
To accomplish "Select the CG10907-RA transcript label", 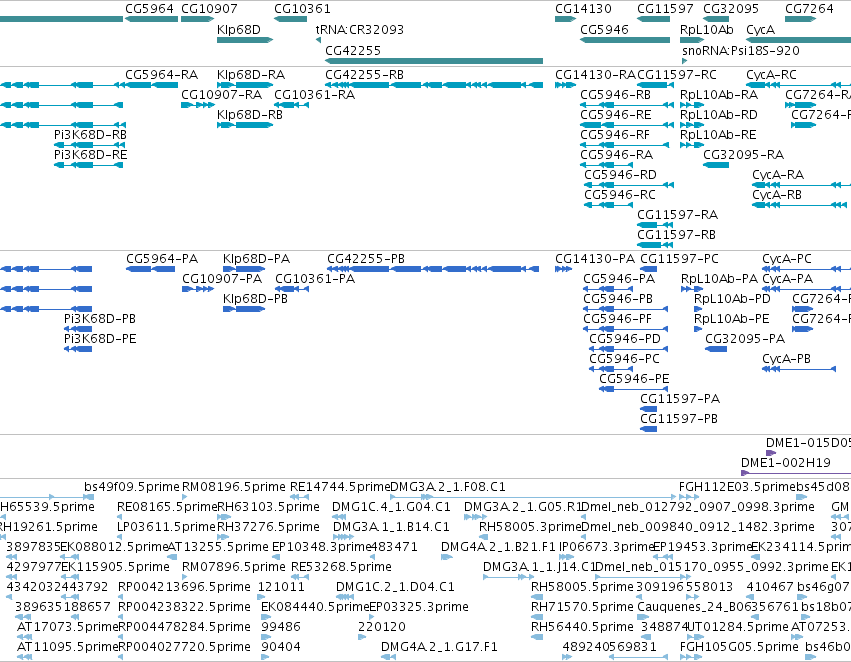I will (221, 94).
